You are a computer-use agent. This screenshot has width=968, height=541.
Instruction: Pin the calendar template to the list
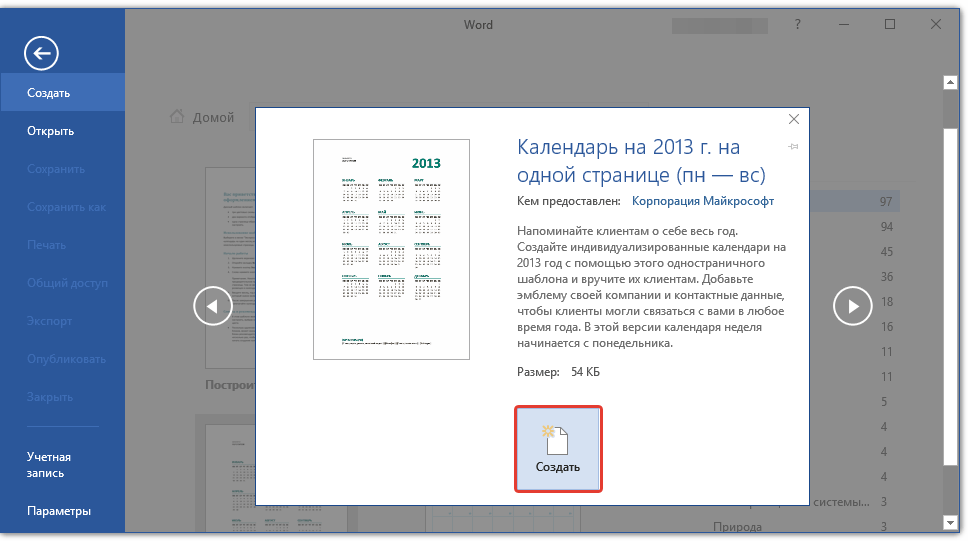coord(794,147)
